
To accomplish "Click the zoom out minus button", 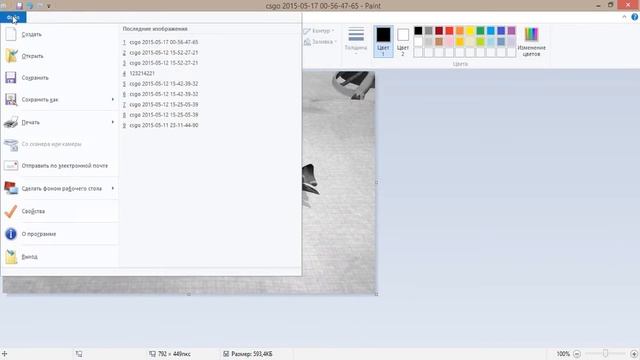I will tap(577, 354).
